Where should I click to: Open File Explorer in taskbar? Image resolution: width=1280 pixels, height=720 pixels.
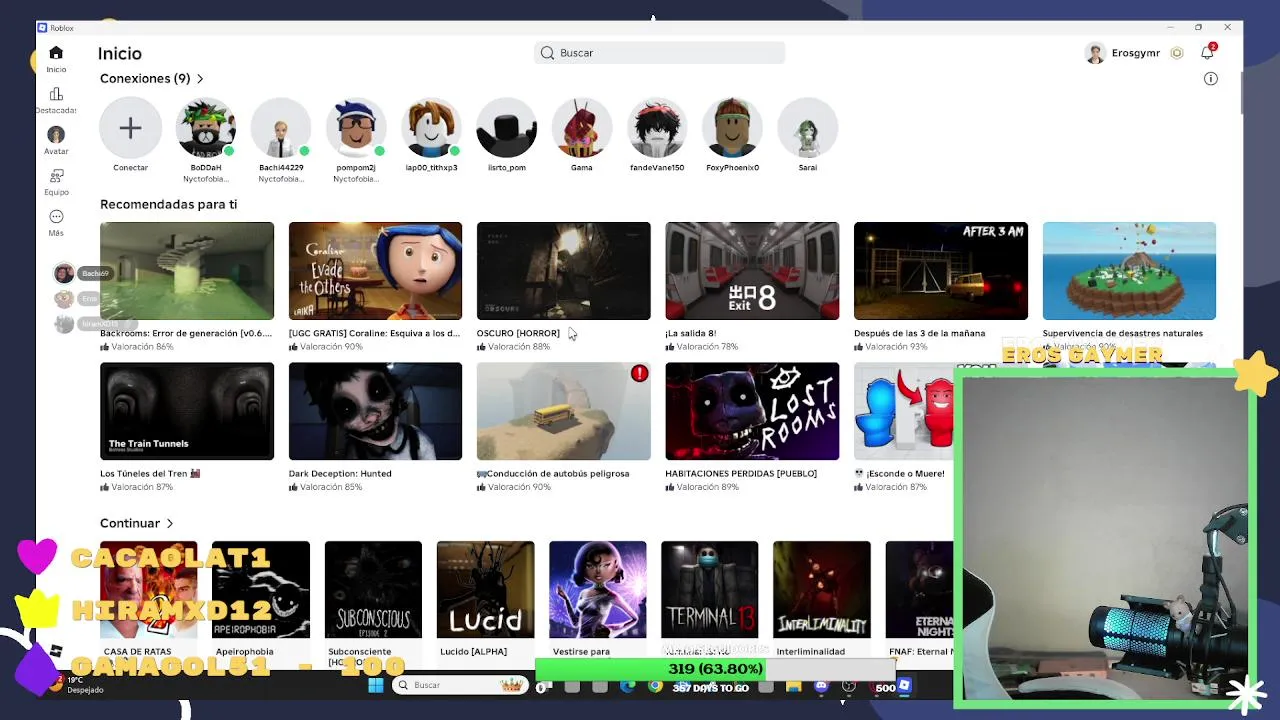pos(793,686)
